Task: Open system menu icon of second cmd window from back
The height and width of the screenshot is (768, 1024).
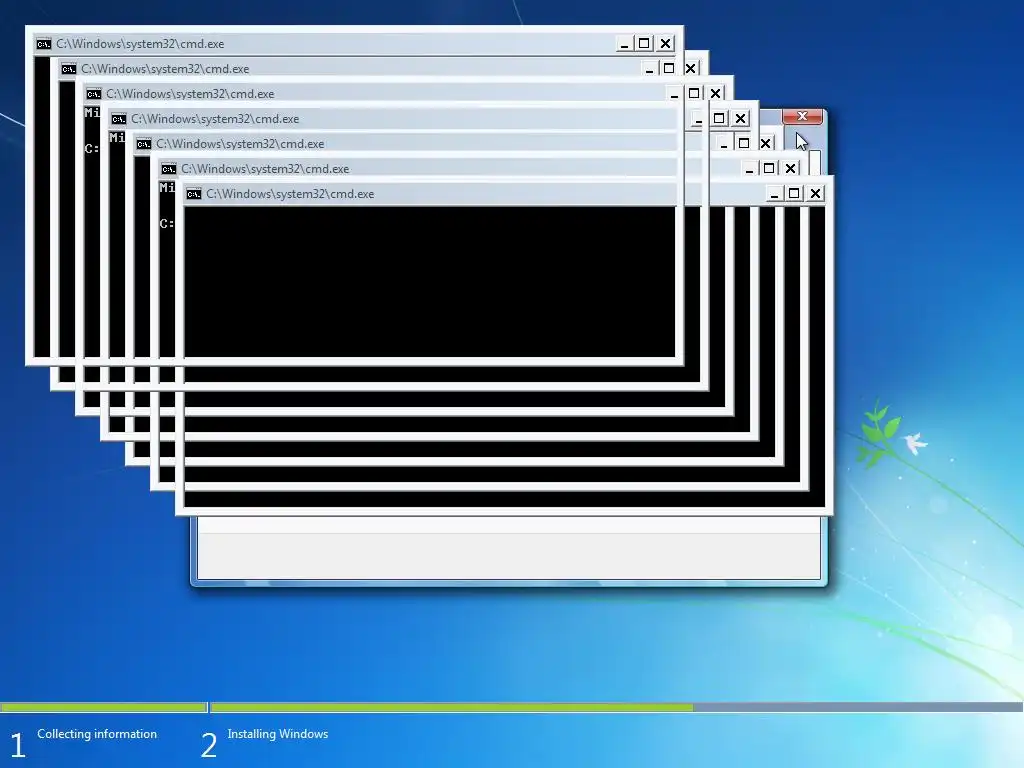Action: coord(68,69)
